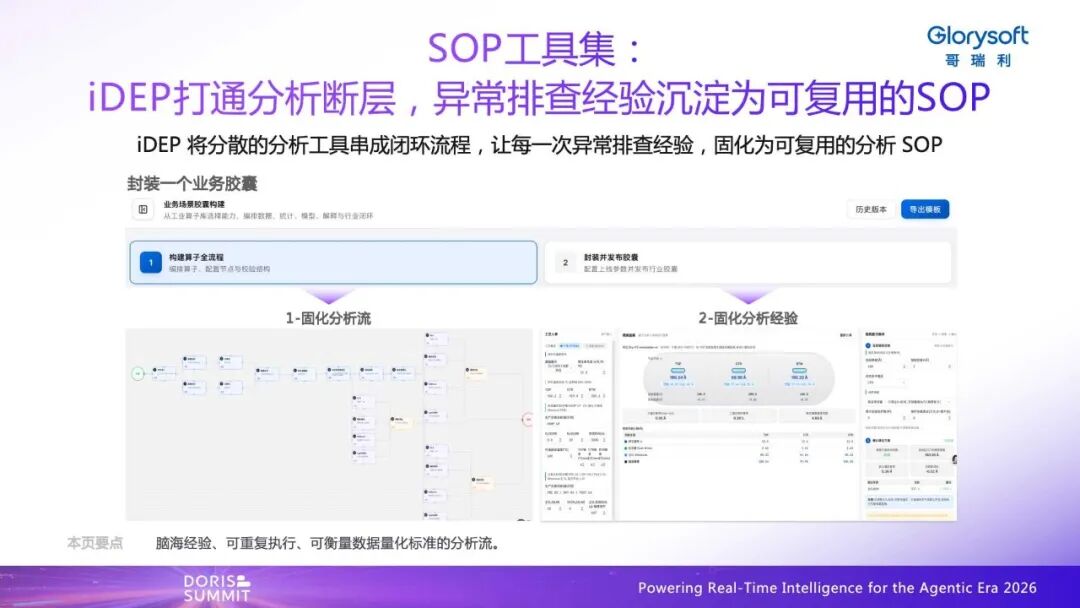The width and height of the screenshot is (1080, 608).
Task: Click the Glorysoft 哥瑞利 logo
Action: point(977,46)
